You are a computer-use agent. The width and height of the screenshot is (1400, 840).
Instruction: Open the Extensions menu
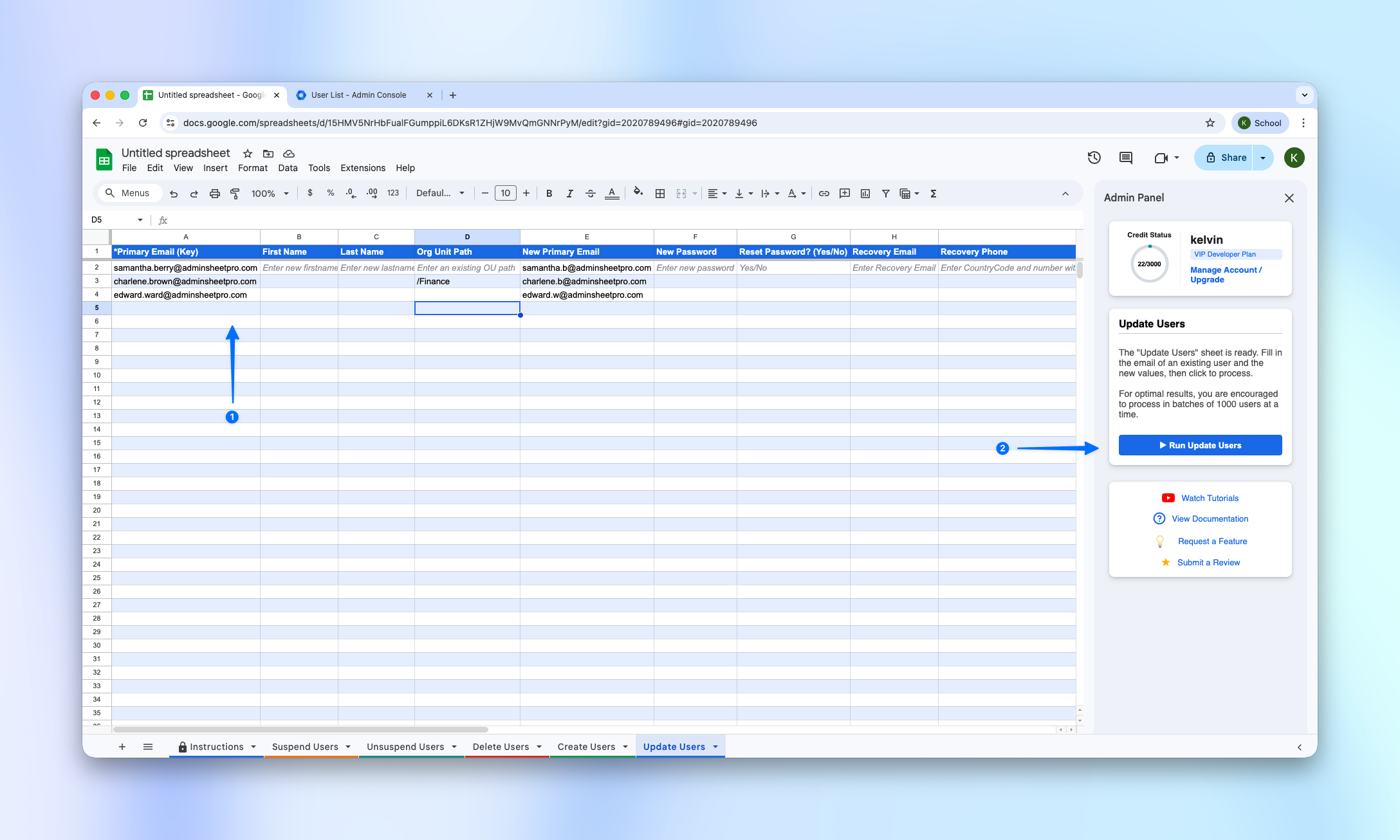(363, 168)
